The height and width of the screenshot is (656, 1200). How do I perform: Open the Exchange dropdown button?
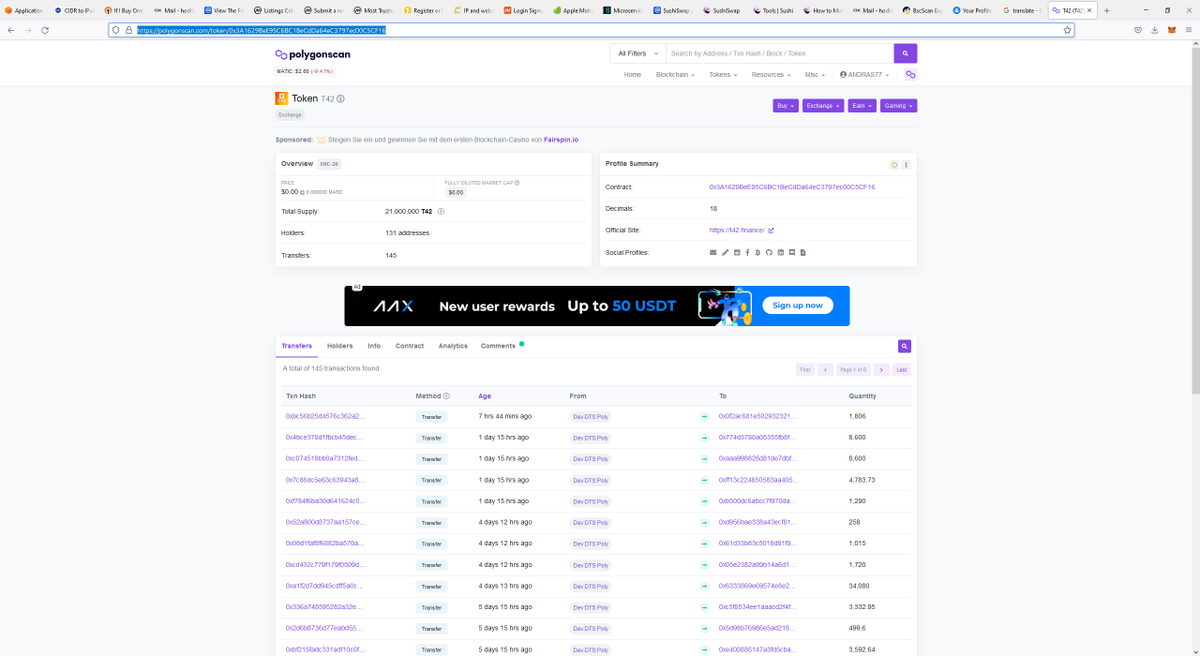click(x=823, y=105)
